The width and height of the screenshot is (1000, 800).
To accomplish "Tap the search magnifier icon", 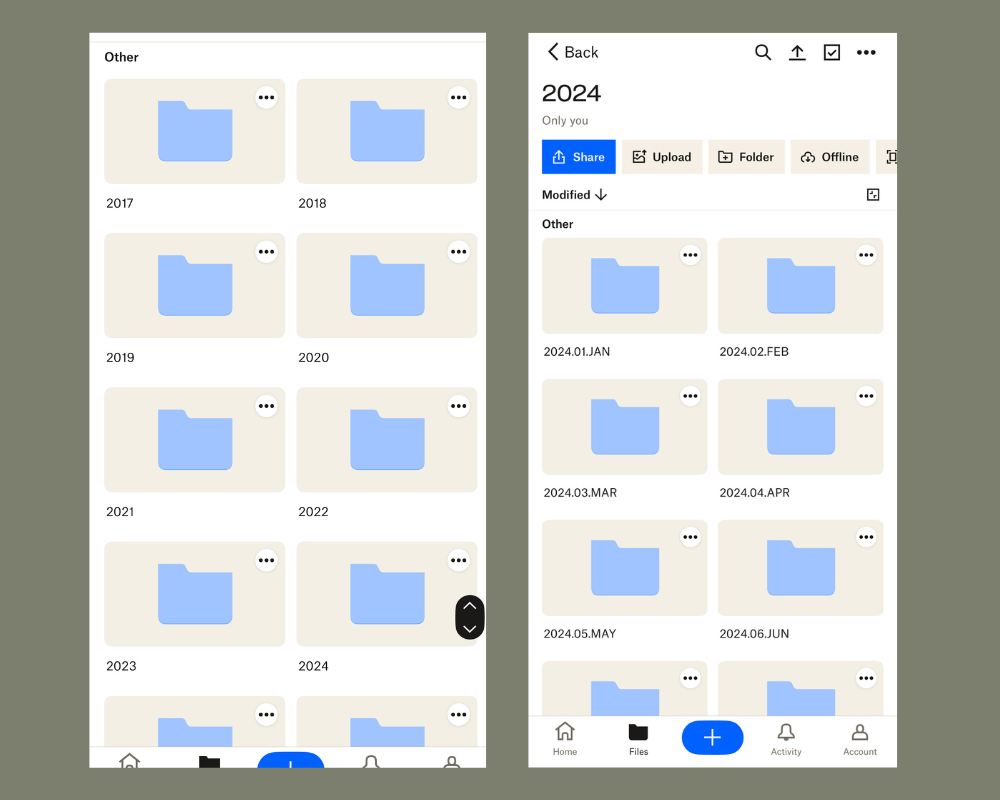I will pos(763,53).
